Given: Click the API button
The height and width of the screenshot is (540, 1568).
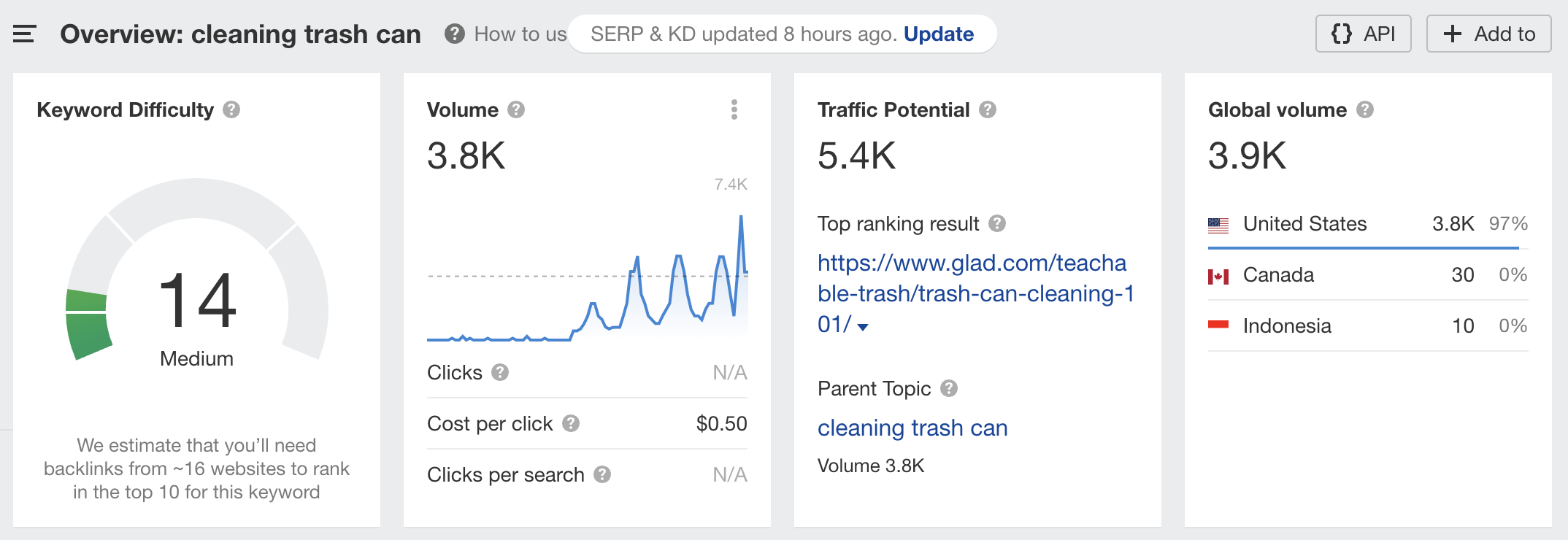Looking at the screenshot, I should coord(1363,34).
